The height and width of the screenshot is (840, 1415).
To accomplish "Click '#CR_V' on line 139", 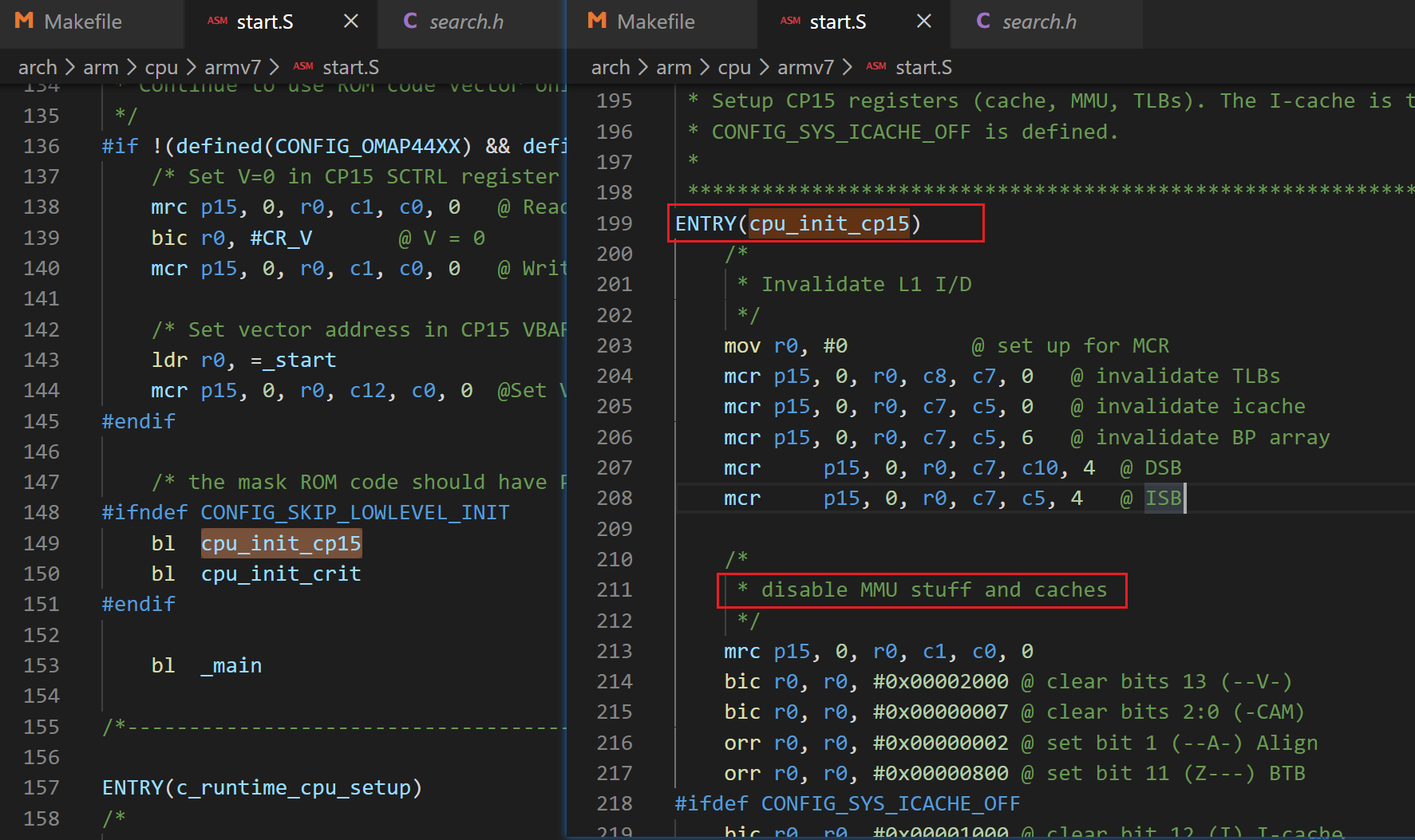I will coord(281,238).
